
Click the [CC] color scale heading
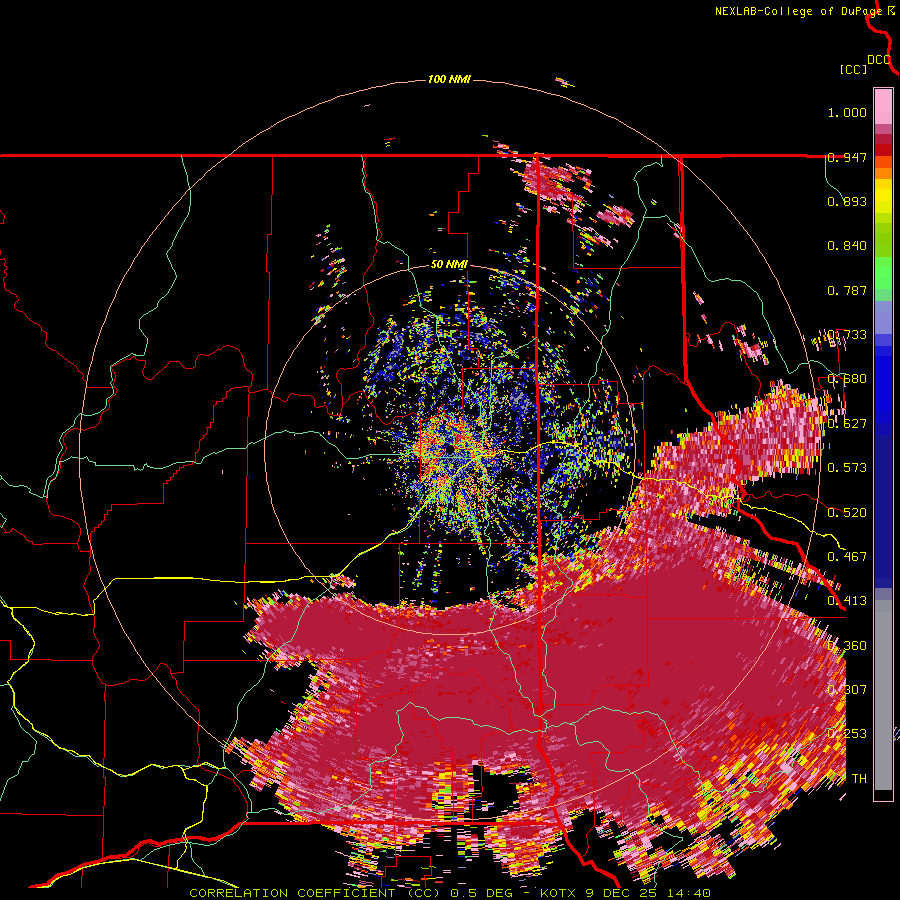click(853, 69)
